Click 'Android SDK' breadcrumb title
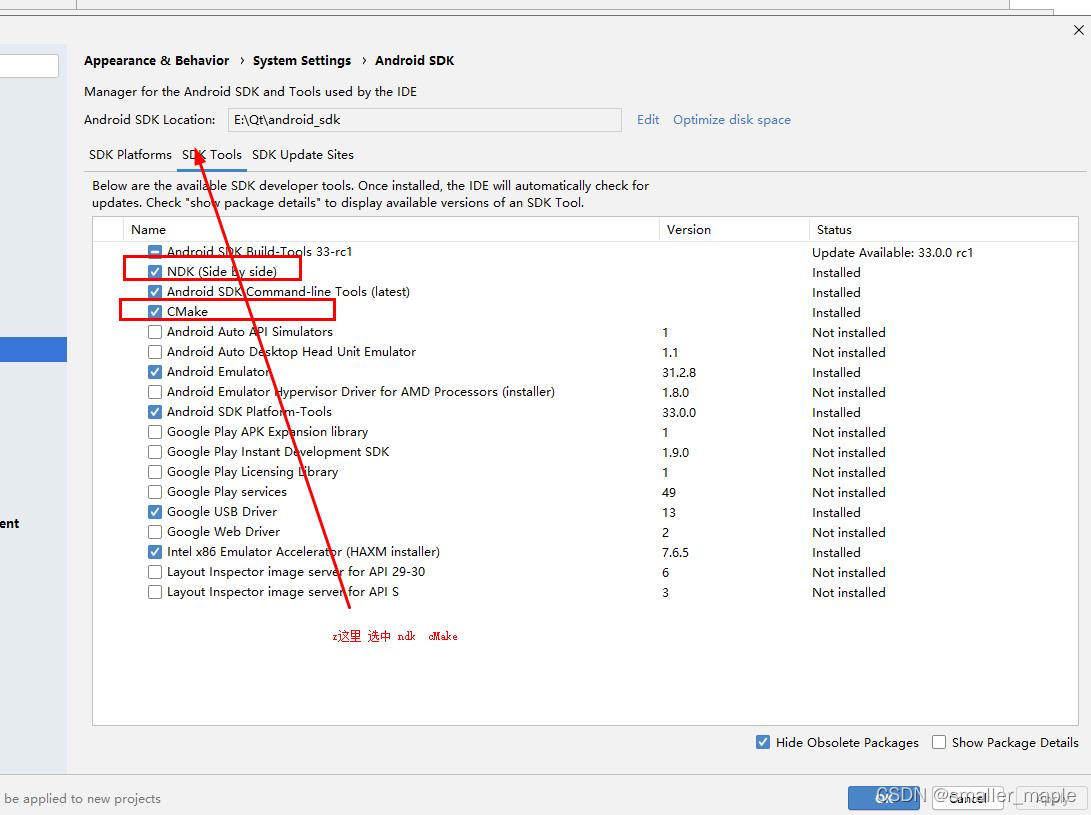Image resolution: width=1091 pixels, height=815 pixels. point(415,61)
